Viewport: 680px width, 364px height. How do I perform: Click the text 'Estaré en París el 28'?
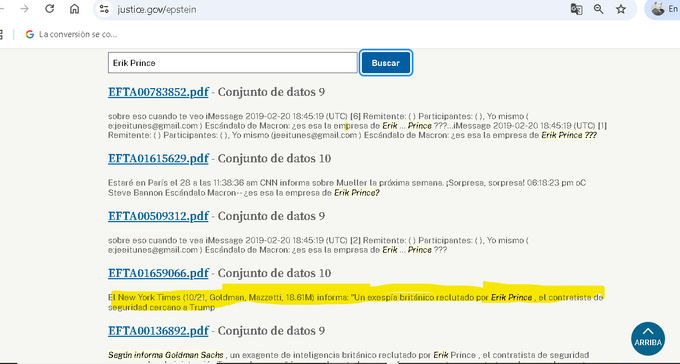click(149, 183)
